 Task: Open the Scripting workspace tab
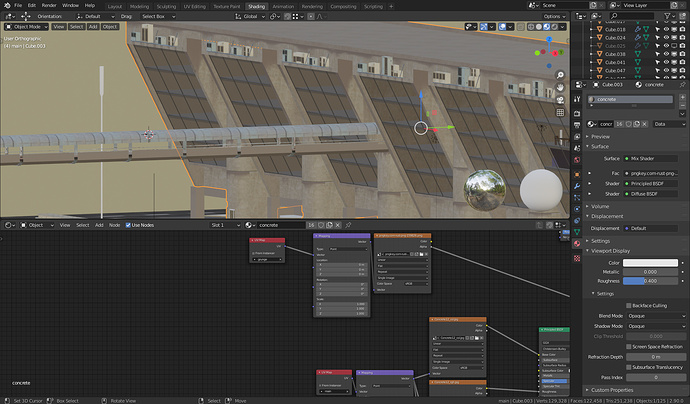click(373, 6)
